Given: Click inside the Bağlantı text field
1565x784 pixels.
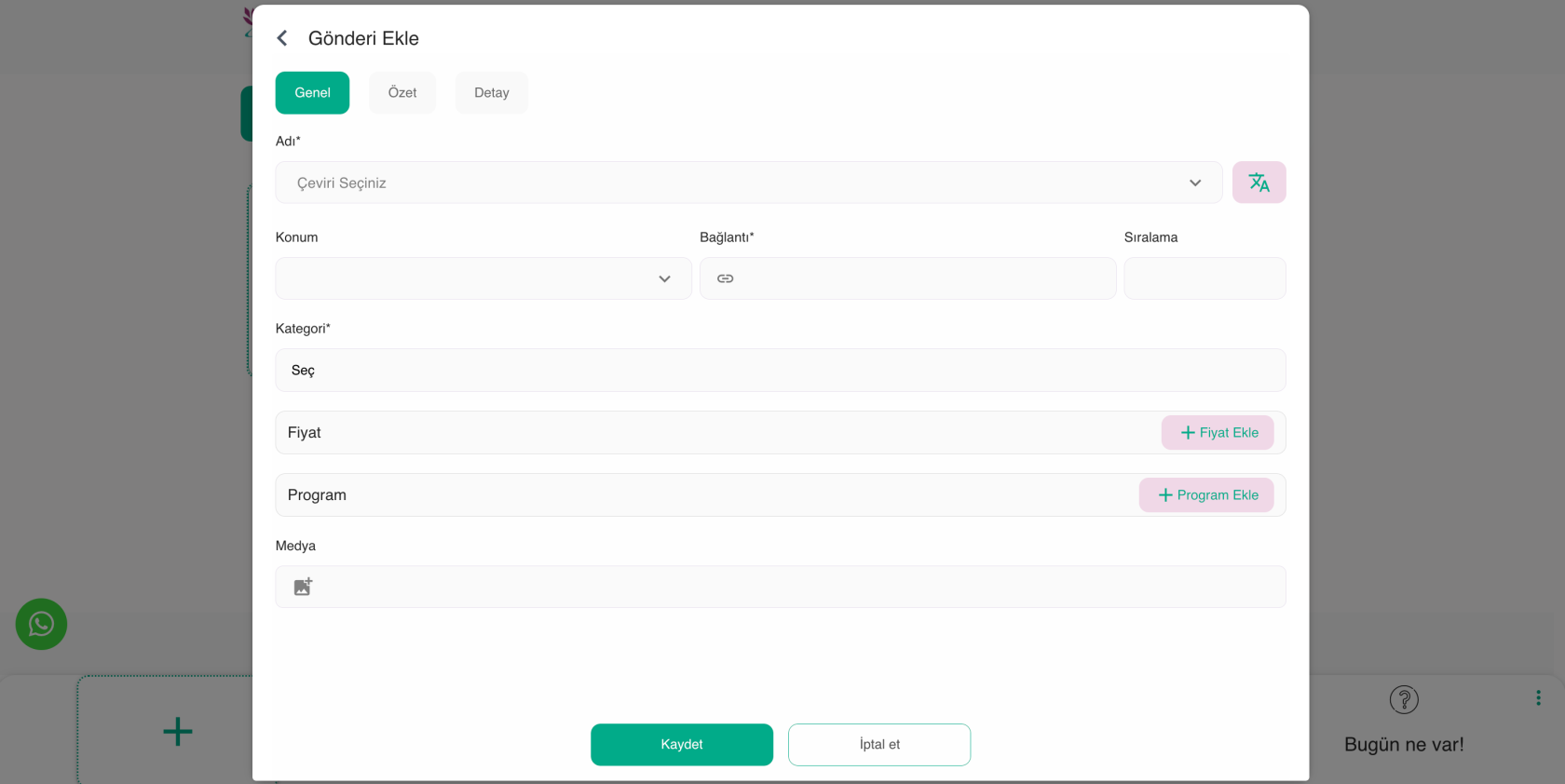Looking at the screenshot, I should click(x=922, y=278).
